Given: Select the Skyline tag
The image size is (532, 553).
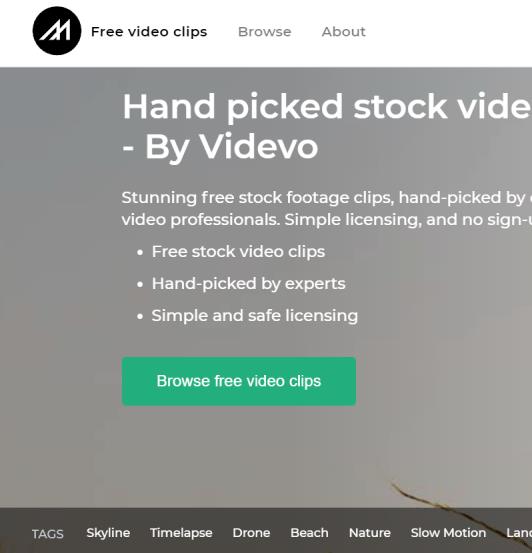Looking at the screenshot, I should (108, 533).
